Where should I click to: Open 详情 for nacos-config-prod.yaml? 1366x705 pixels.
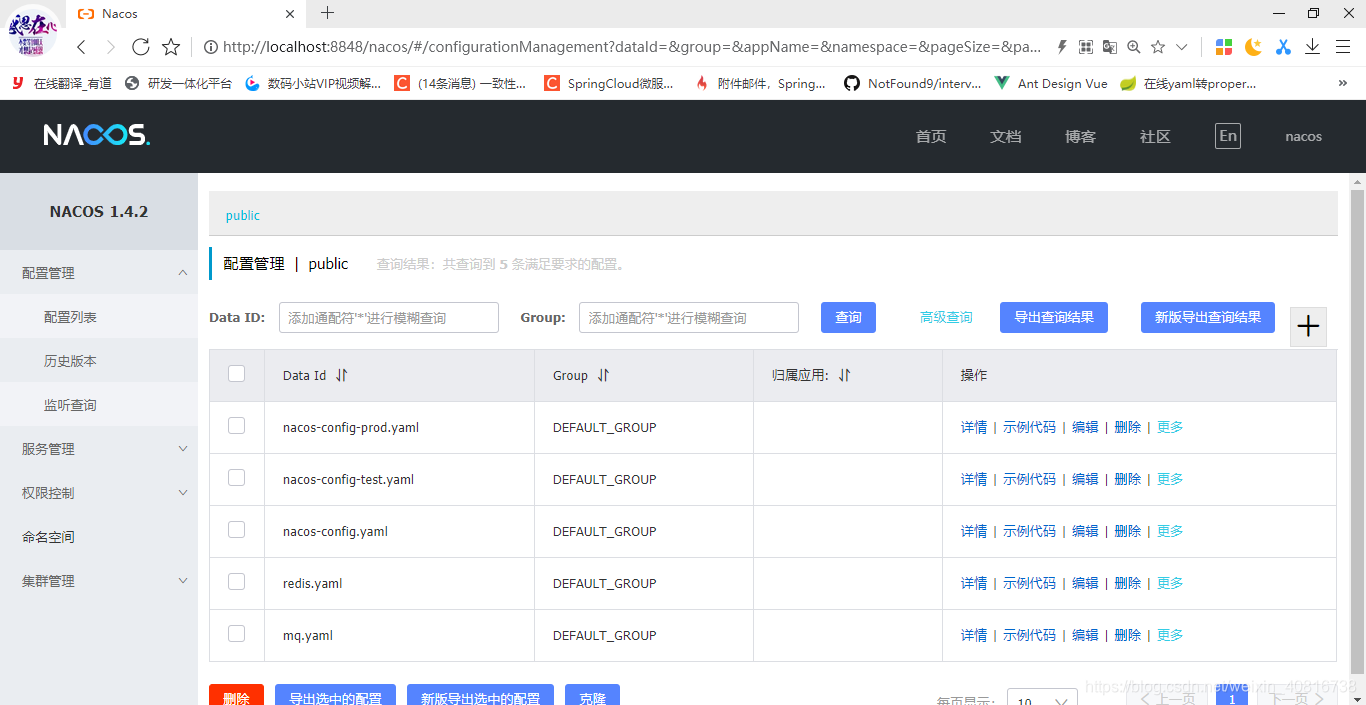point(974,427)
